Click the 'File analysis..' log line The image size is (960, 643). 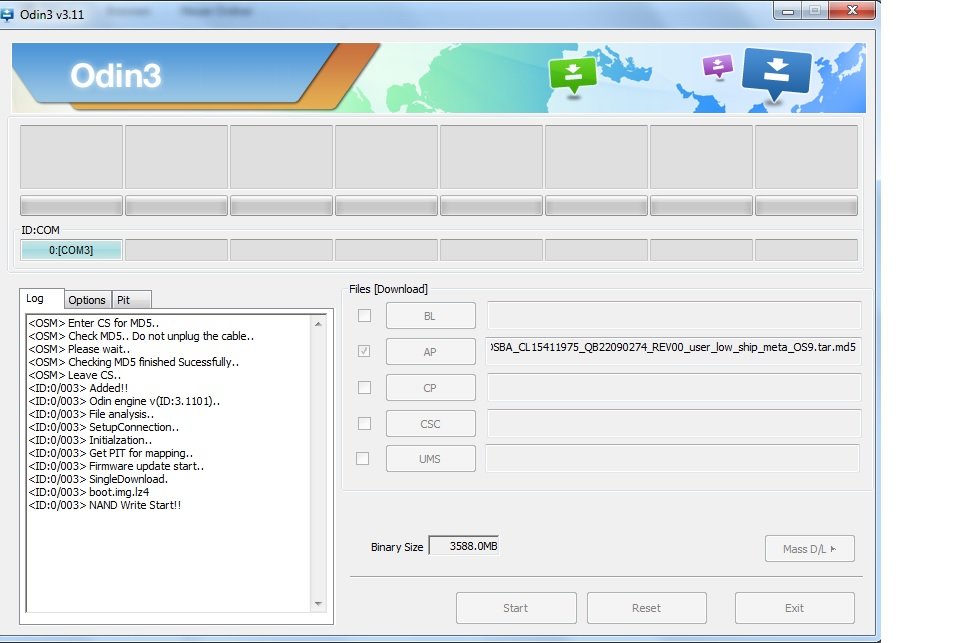(91, 415)
